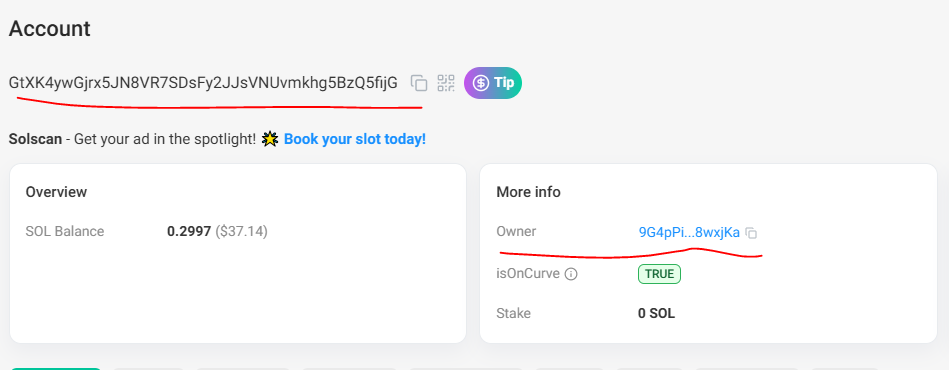Click the Overview card heading
This screenshot has width=949, height=370.
coord(56,192)
